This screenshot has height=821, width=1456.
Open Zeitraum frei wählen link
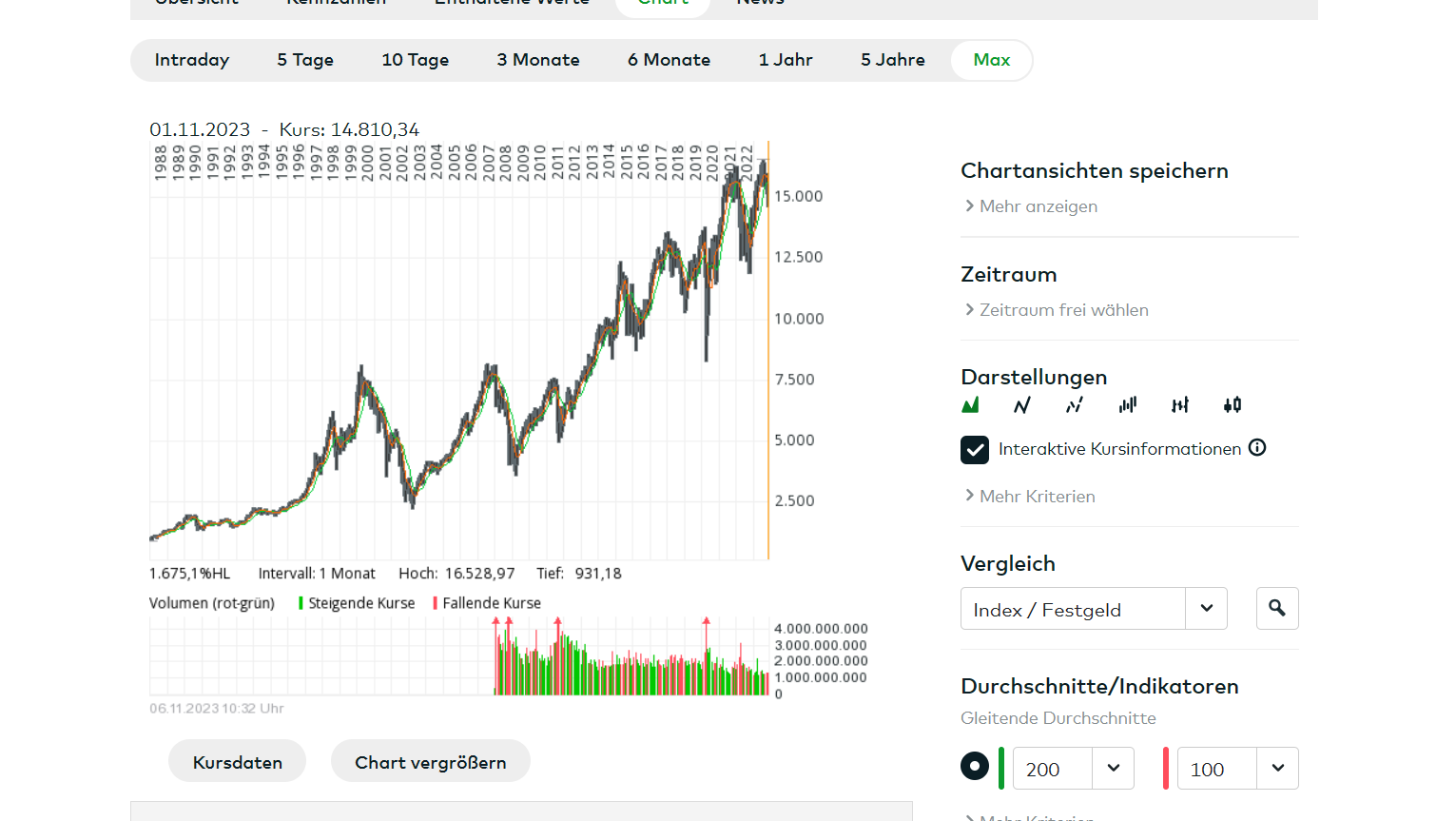tap(1063, 310)
